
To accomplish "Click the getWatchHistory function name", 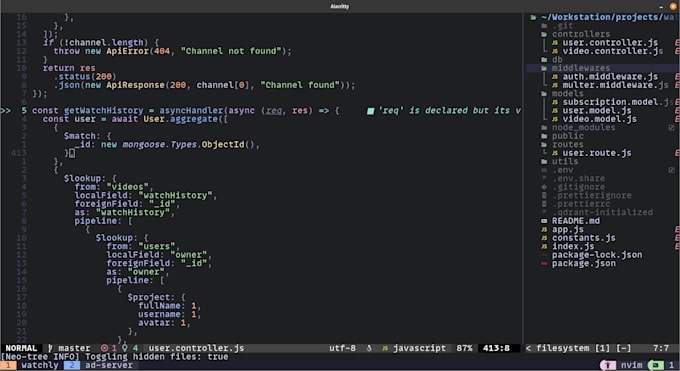I will (103, 111).
